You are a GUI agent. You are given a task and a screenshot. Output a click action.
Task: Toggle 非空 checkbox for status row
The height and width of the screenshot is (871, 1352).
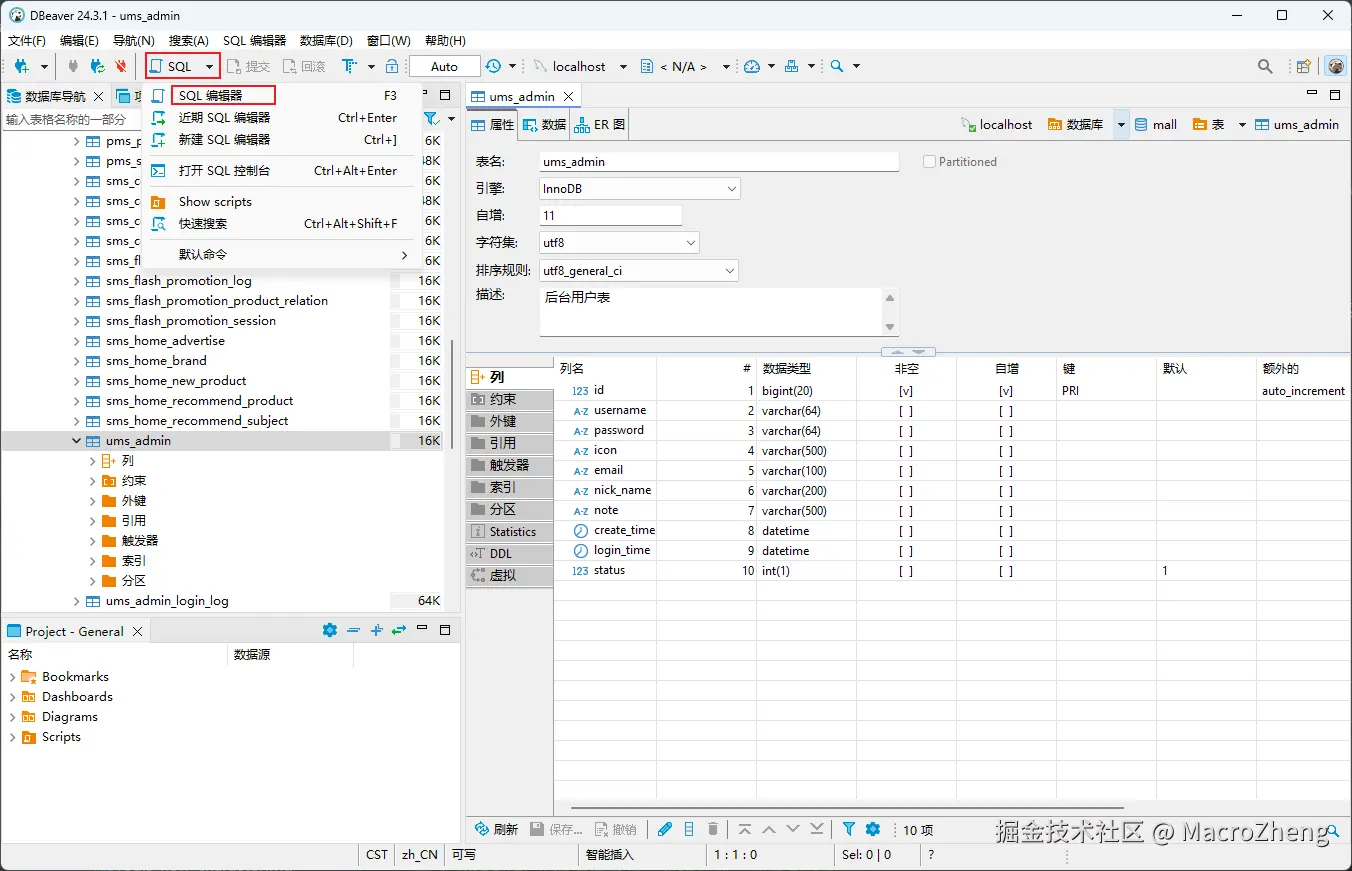[906, 571]
